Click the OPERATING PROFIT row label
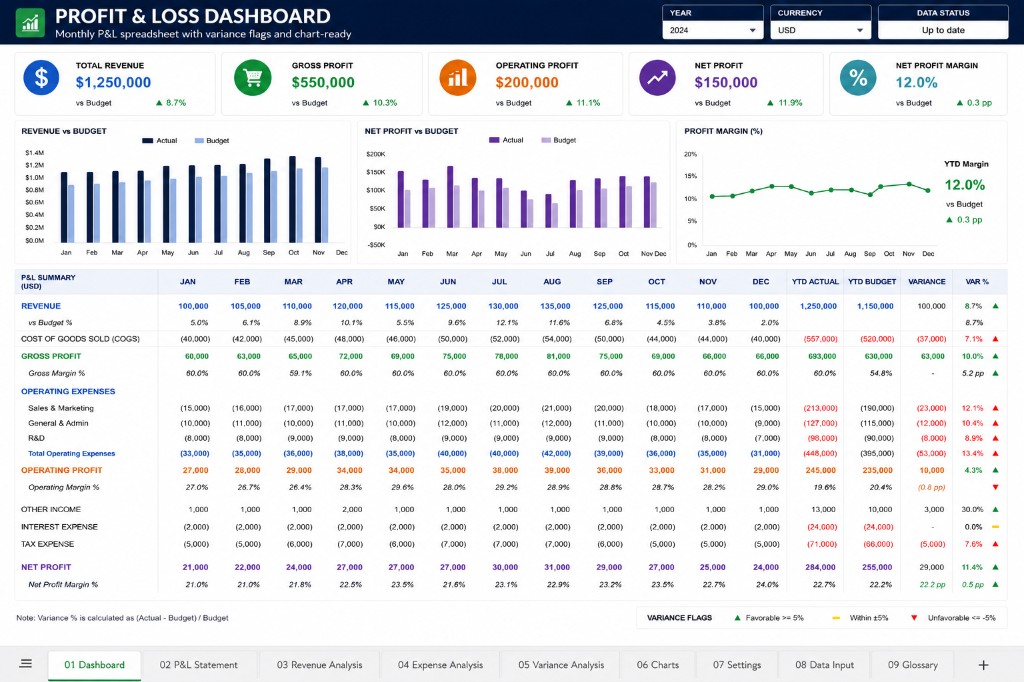 click(x=61, y=470)
